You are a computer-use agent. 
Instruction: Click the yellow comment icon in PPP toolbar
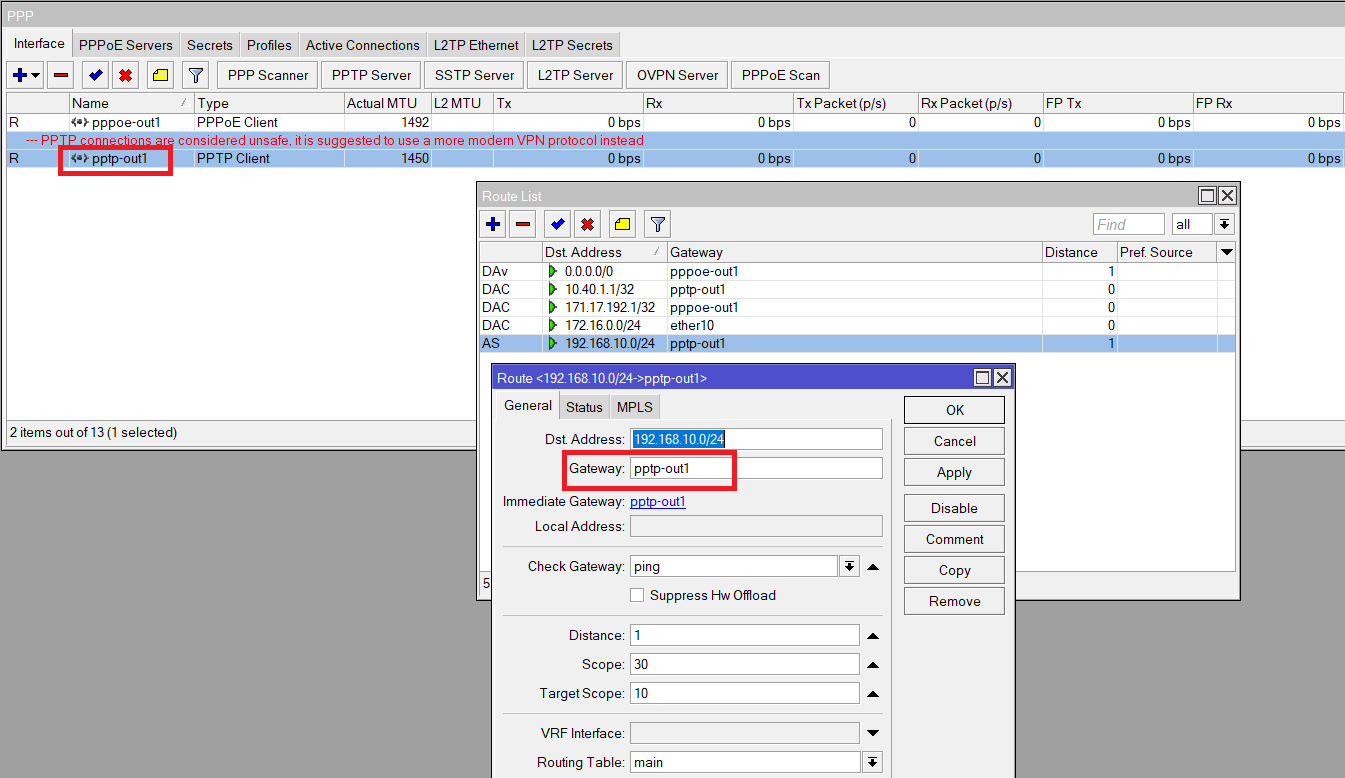pos(160,75)
